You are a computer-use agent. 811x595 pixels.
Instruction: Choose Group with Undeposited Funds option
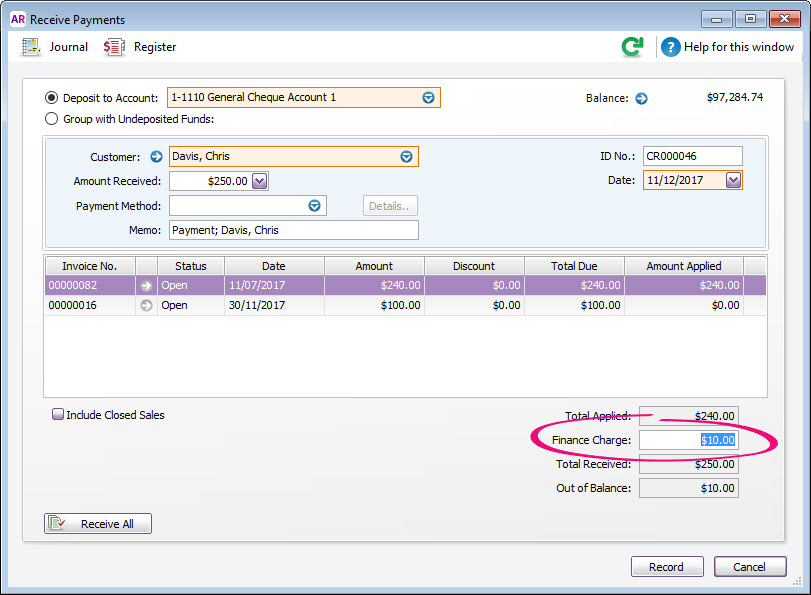coord(52,119)
